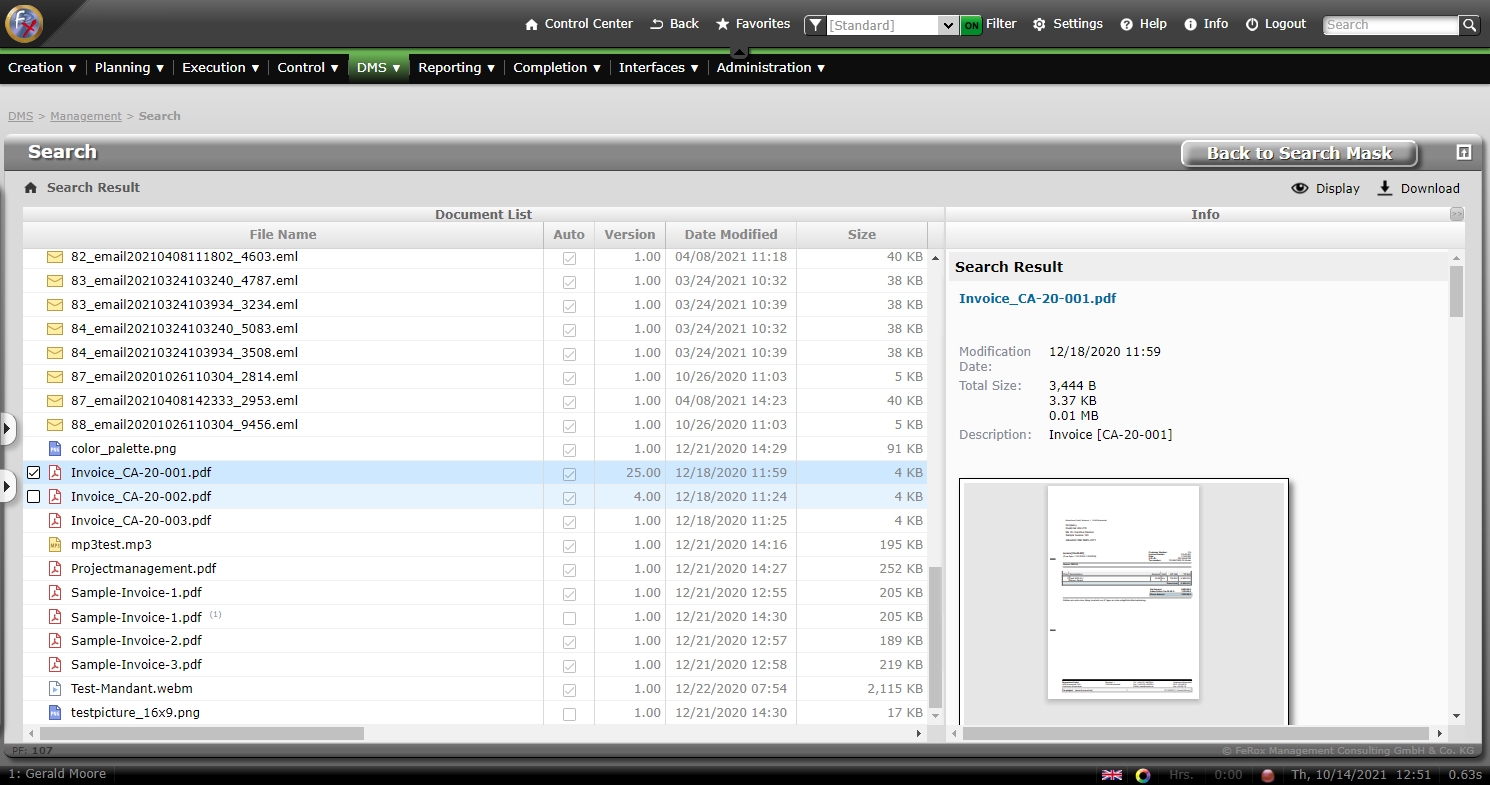The height and width of the screenshot is (785, 1490).
Task: Uncheck the selection box for Invoice_CA-20-001.pdf
Action: (x=33, y=473)
